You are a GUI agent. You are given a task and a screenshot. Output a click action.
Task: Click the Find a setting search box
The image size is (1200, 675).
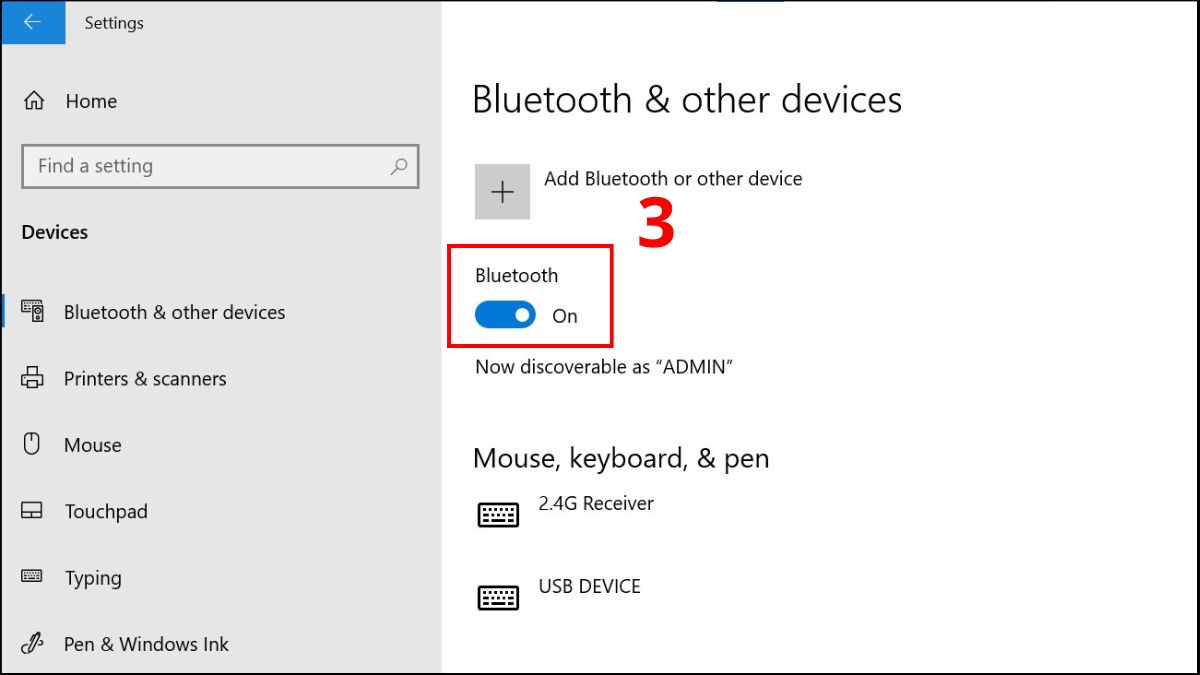click(200, 166)
